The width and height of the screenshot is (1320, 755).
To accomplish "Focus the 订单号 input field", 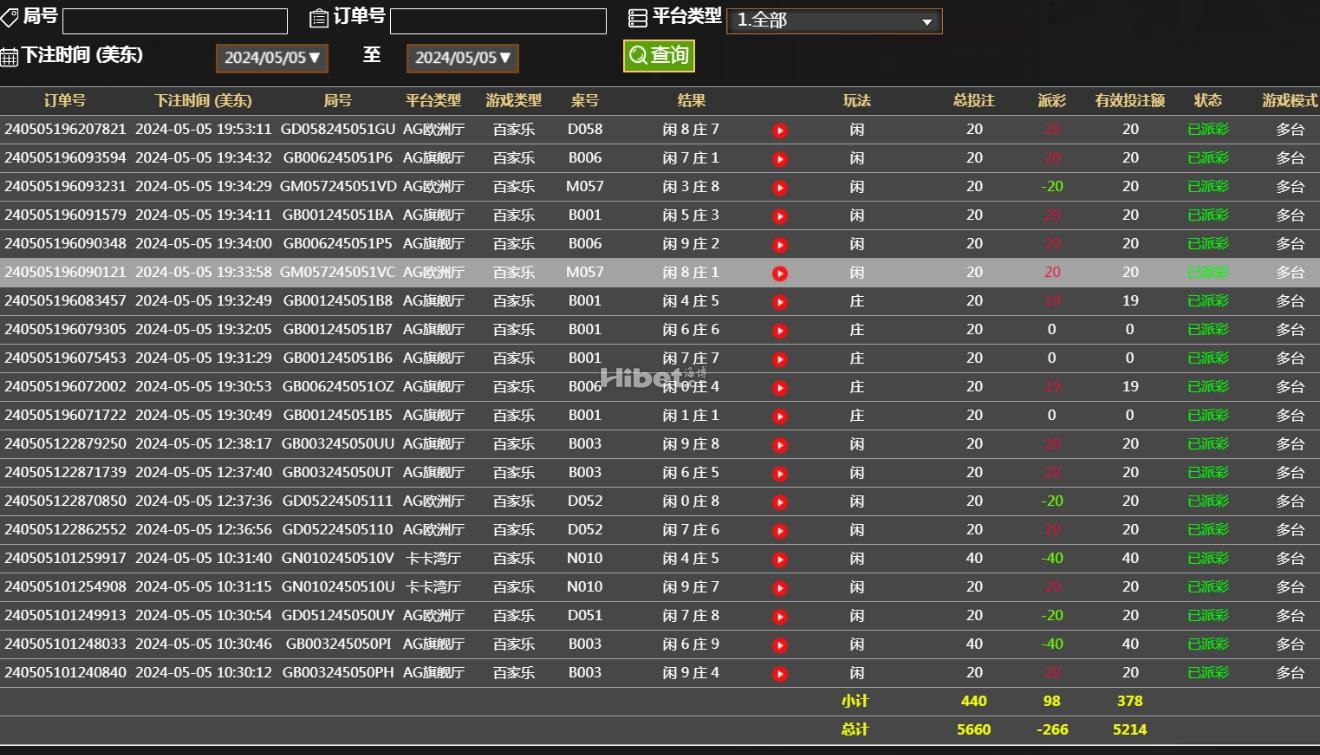I will click(x=498, y=21).
